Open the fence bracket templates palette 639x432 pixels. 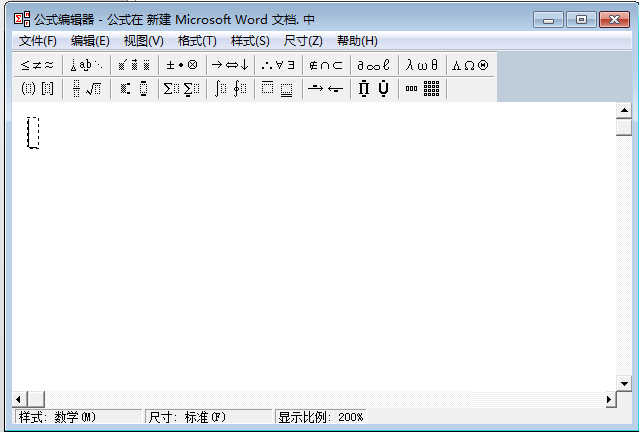click(x=38, y=89)
